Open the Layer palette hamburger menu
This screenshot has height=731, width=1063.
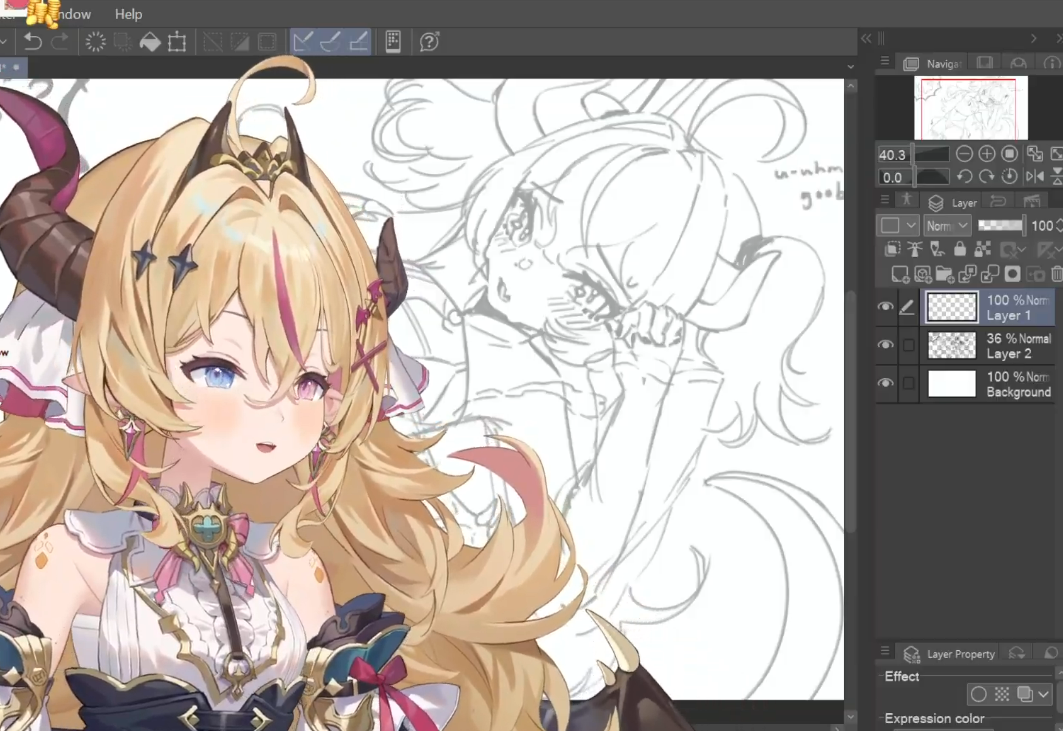885,200
